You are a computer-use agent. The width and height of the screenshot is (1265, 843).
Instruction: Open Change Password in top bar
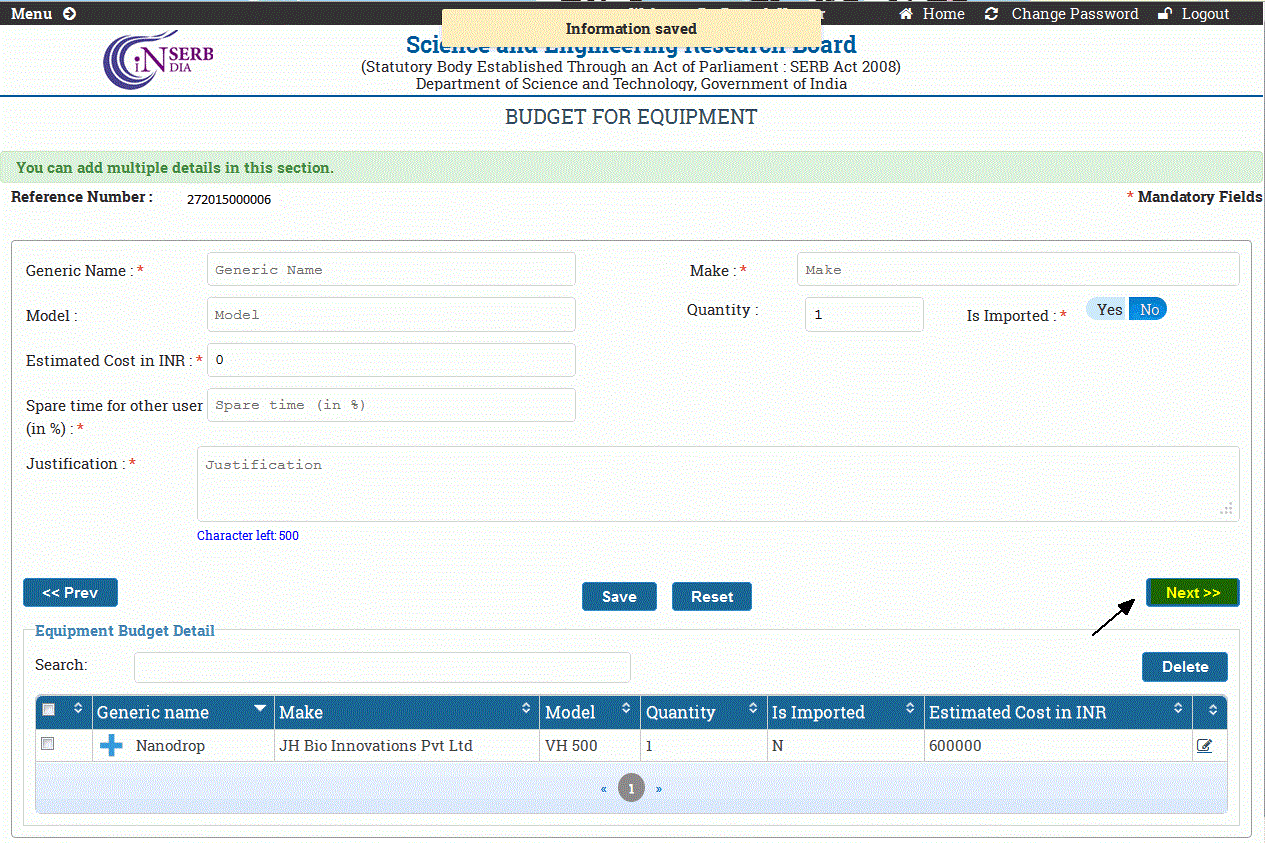pyautogui.click(x=1062, y=14)
